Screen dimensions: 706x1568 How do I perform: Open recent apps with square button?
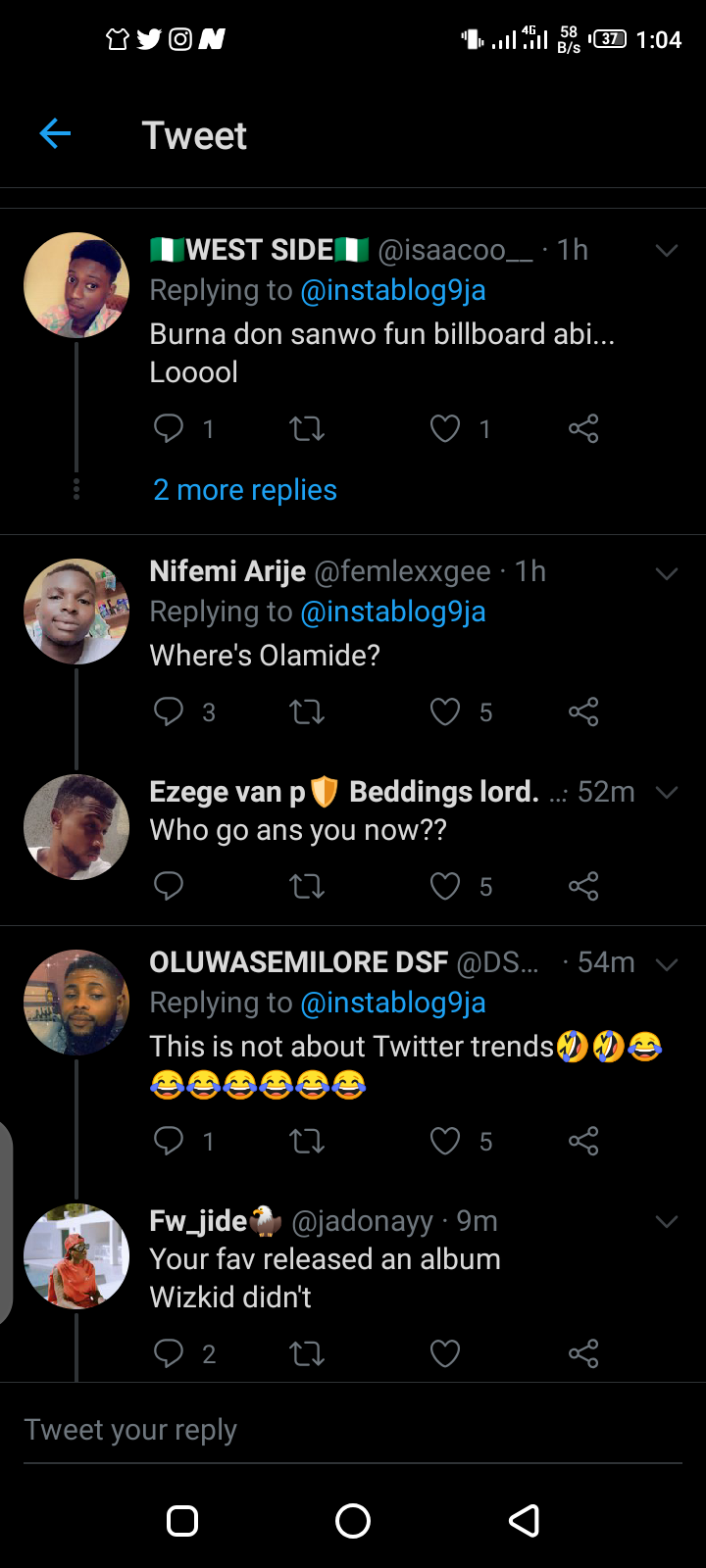point(182,1521)
